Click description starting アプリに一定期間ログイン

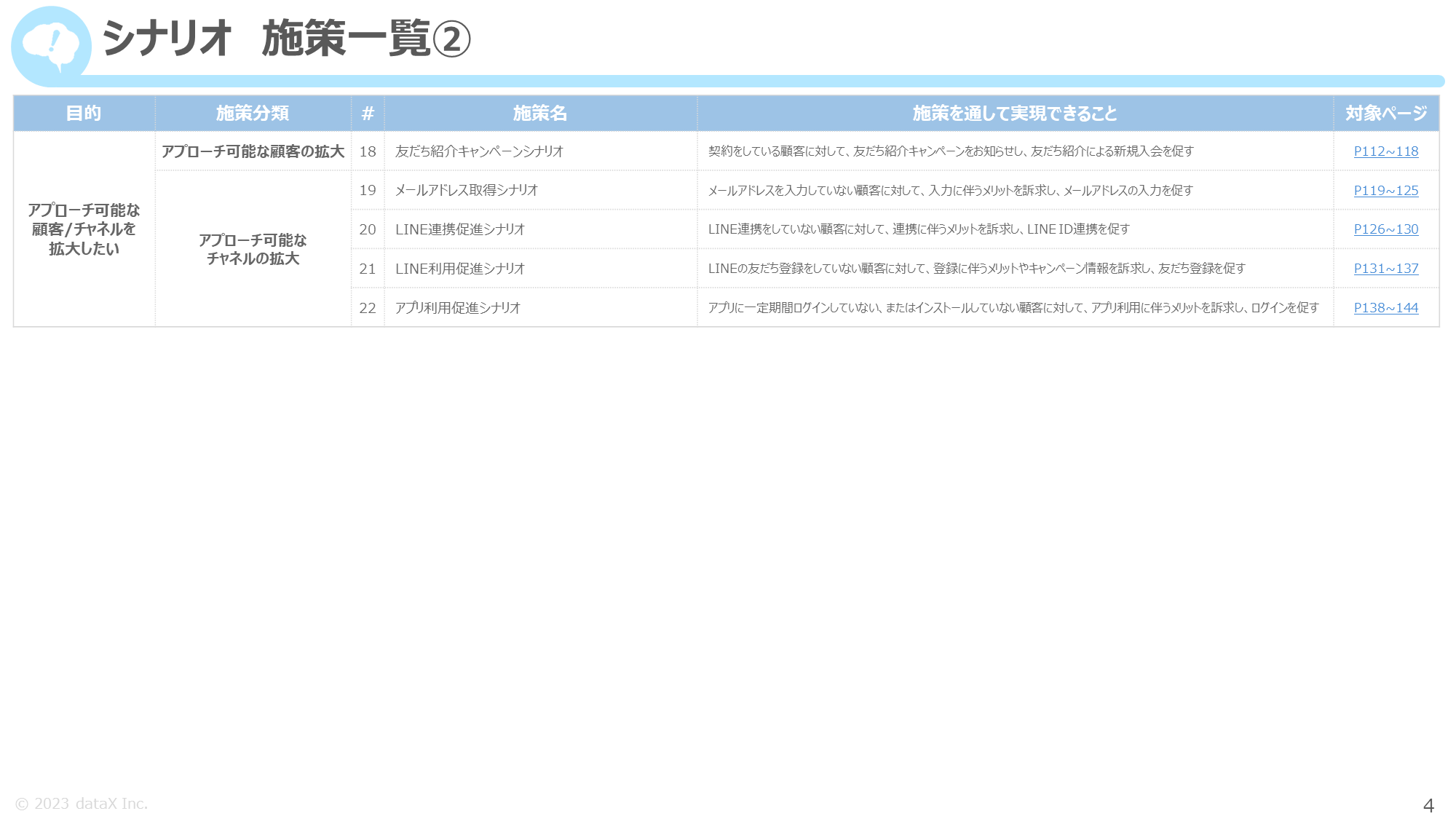1015,308
